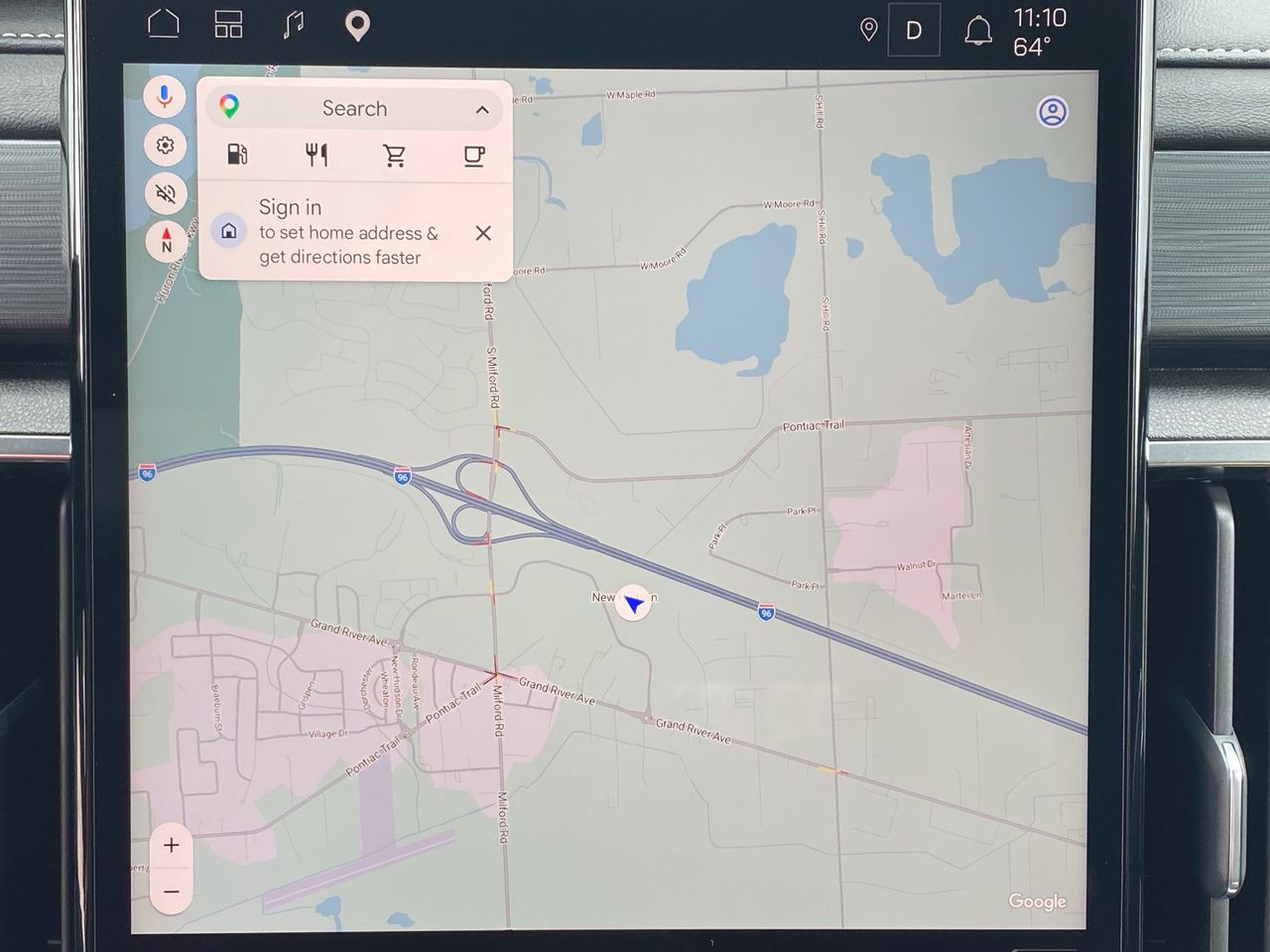Search for grocery stores cart icon

click(x=395, y=156)
